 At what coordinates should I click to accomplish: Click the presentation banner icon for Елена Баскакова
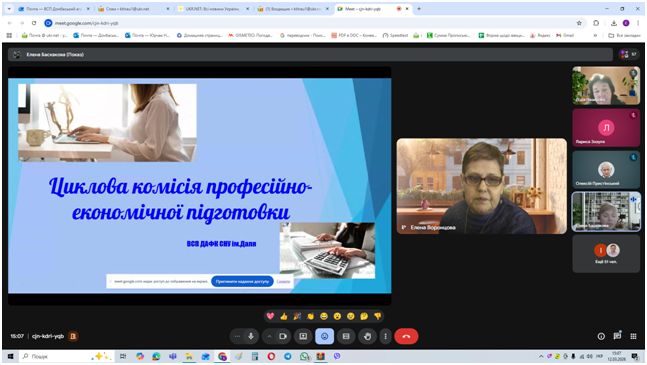[17, 54]
